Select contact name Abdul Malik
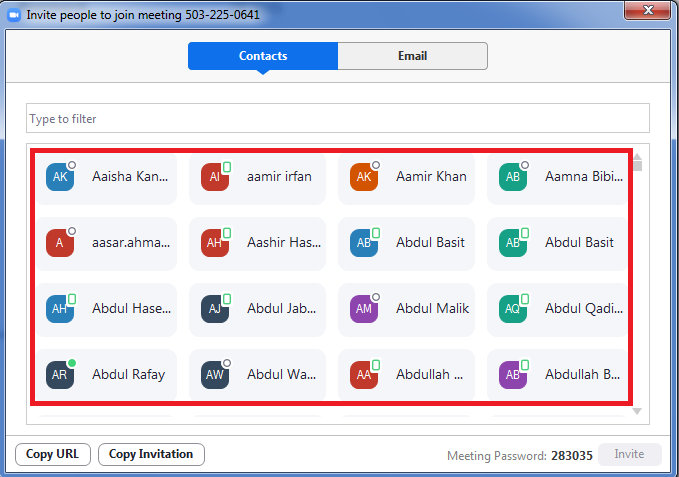Screen dimensions: 679x477 pos(433,309)
